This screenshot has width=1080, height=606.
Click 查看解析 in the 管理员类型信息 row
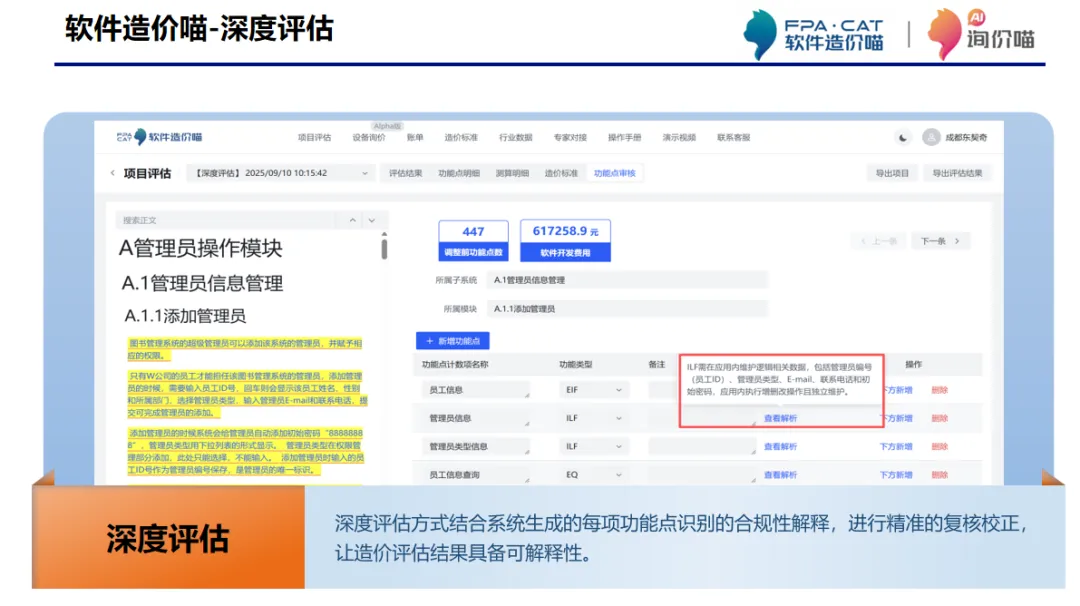[780, 447]
